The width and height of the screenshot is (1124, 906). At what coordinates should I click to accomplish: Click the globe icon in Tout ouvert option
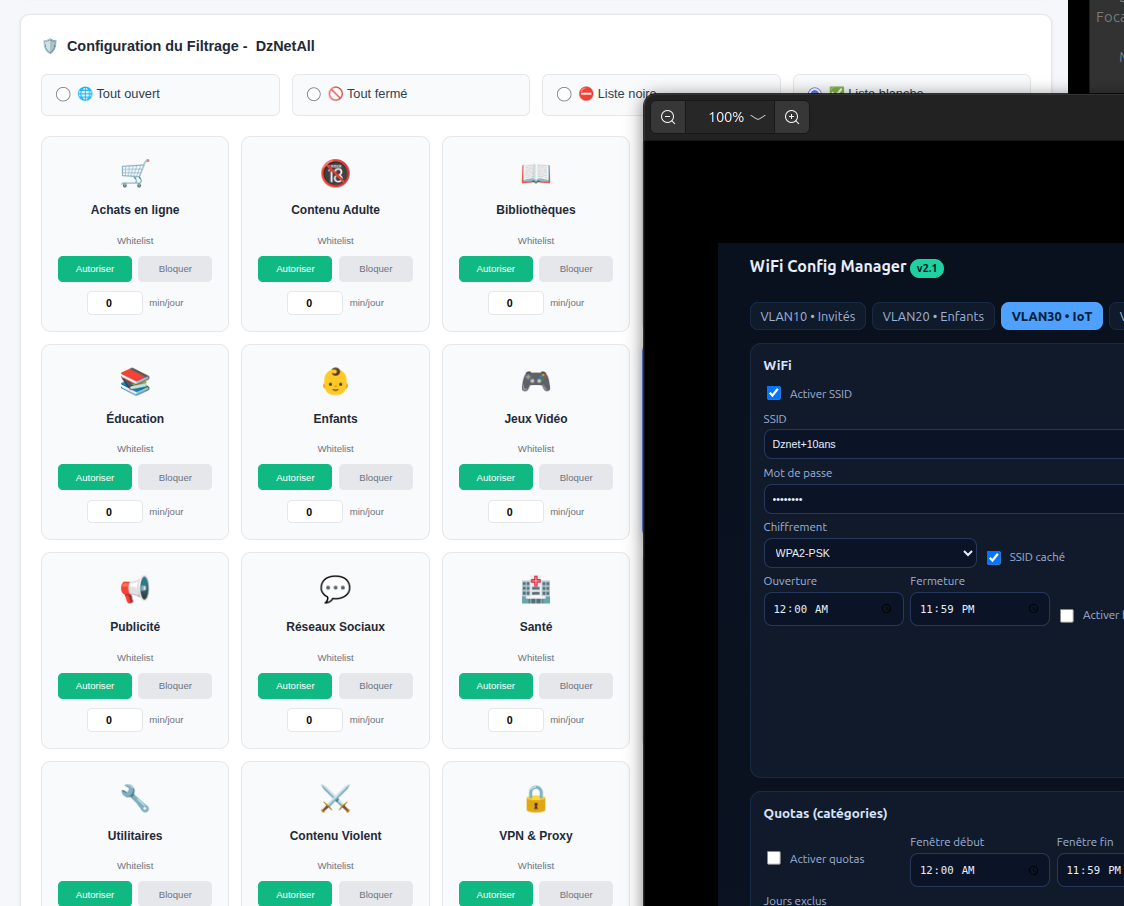tap(85, 94)
